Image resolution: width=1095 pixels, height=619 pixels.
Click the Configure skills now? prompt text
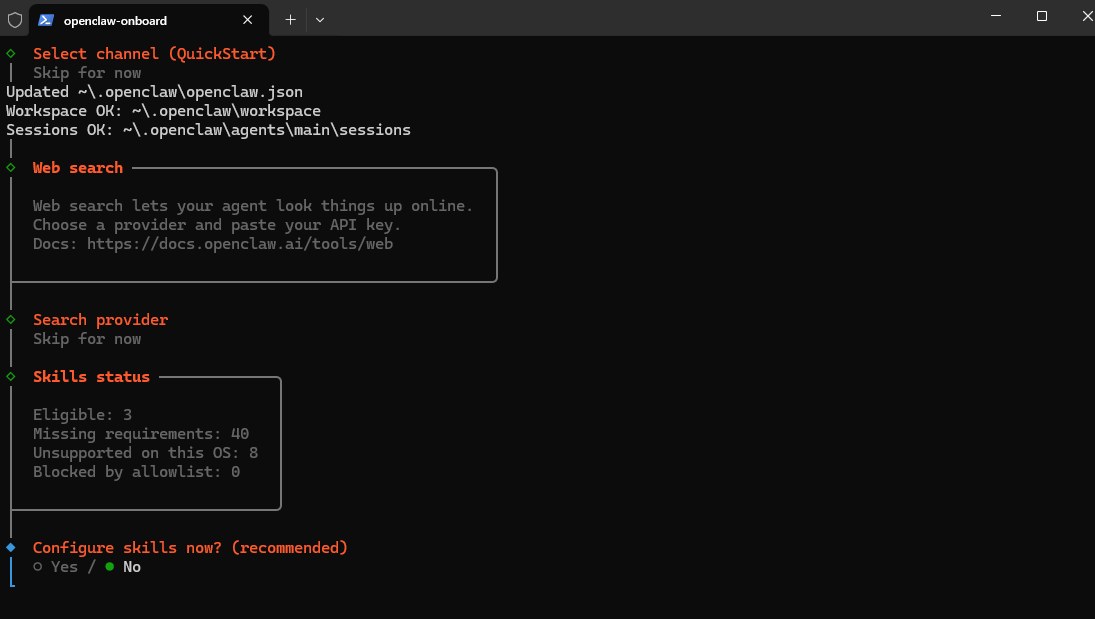click(x=190, y=548)
